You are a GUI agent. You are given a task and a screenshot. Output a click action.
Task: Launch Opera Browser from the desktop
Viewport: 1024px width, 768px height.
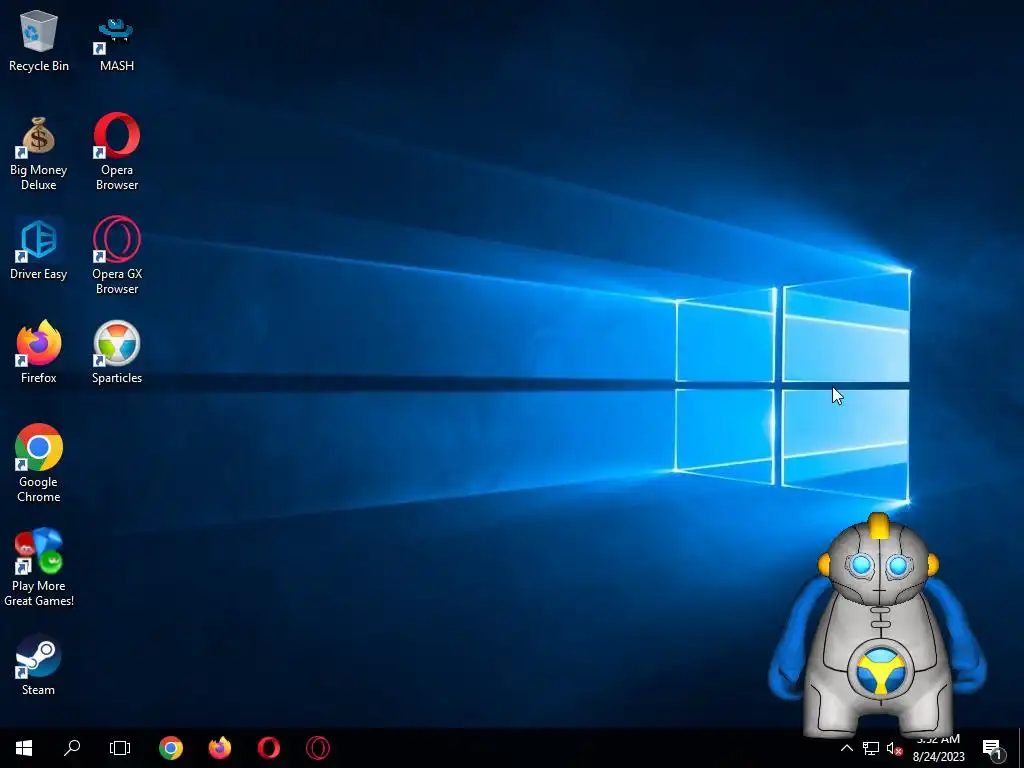117,153
